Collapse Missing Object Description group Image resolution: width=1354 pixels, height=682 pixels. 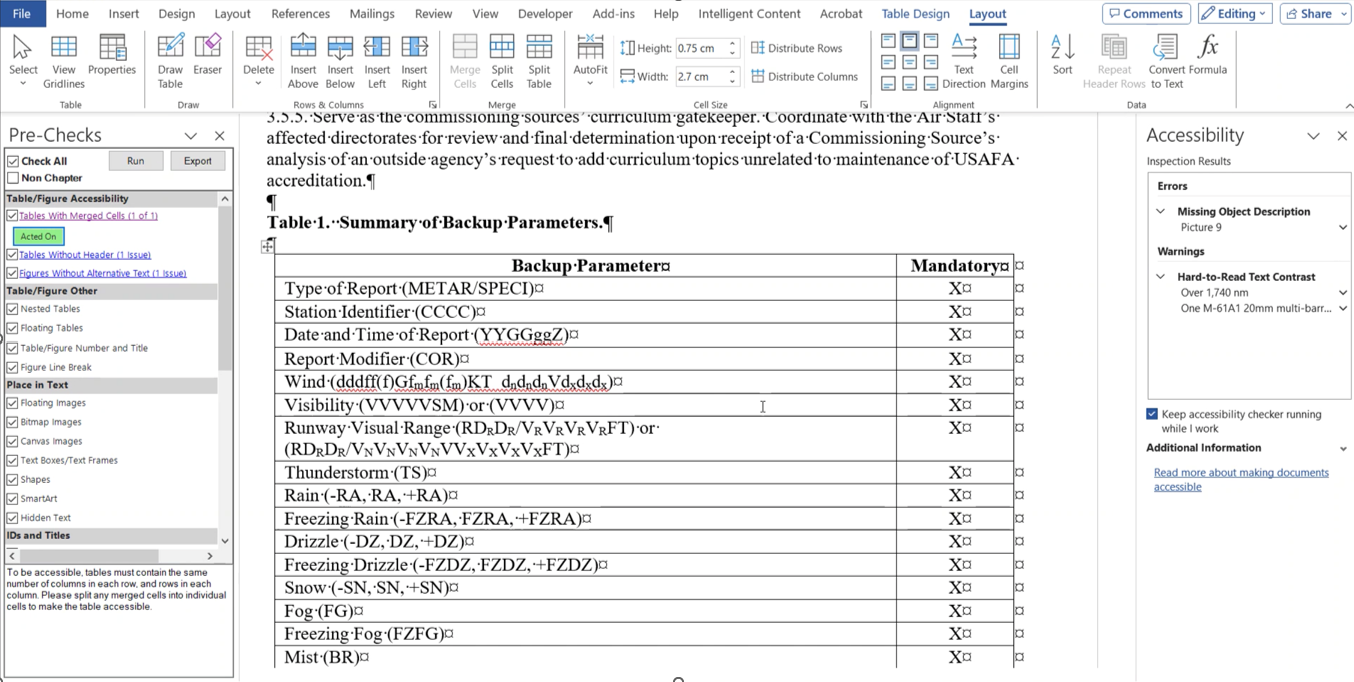pyautogui.click(x=1160, y=212)
